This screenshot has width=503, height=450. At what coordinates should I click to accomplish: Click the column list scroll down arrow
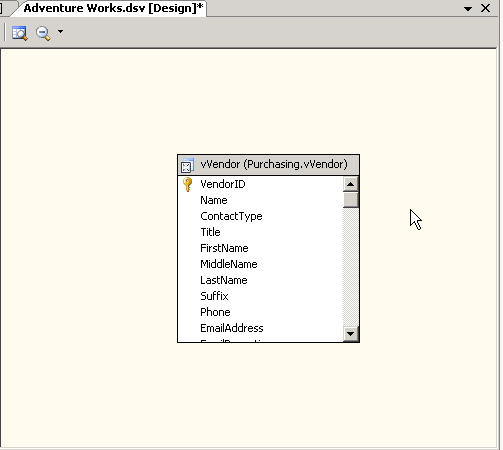click(x=350, y=333)
